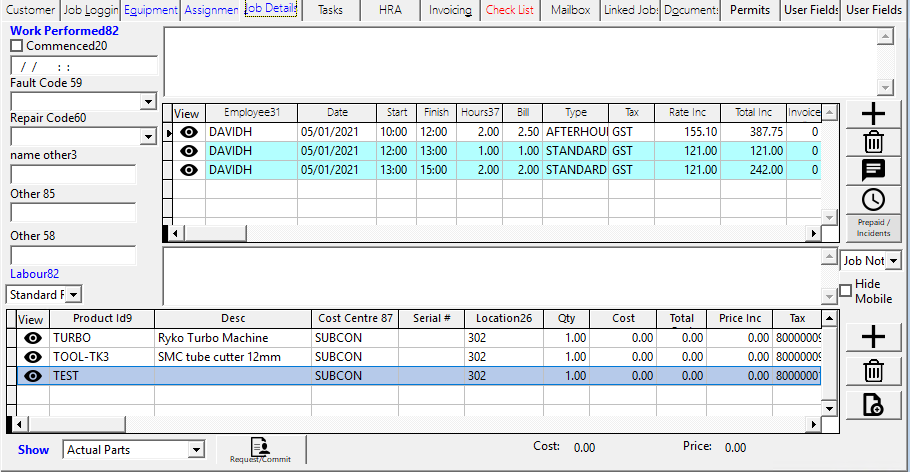The image size is (910, 472).
Task: Open labour notes comment icon
Action: pyautogui.click(x=873, y=170)
